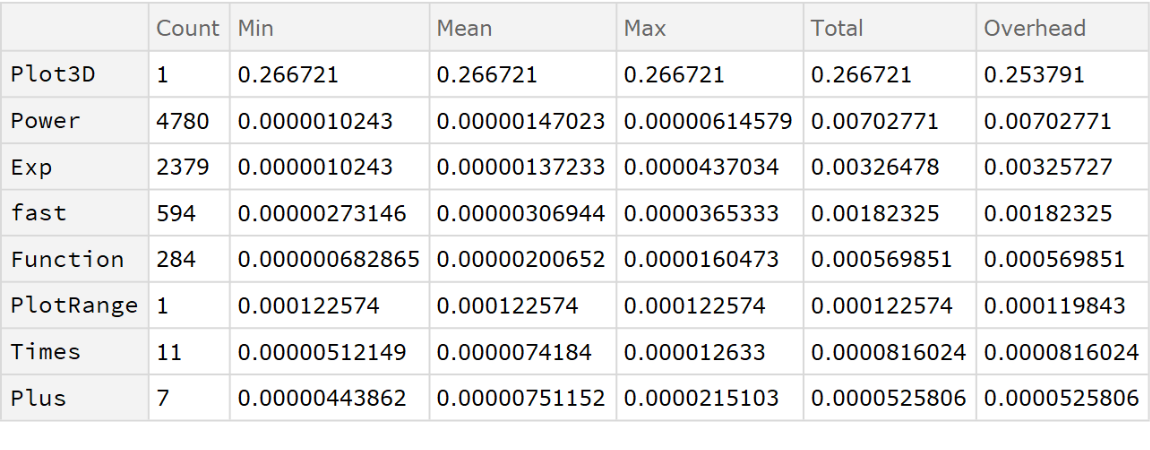Click the fast row label

click(x=39, y=213)
